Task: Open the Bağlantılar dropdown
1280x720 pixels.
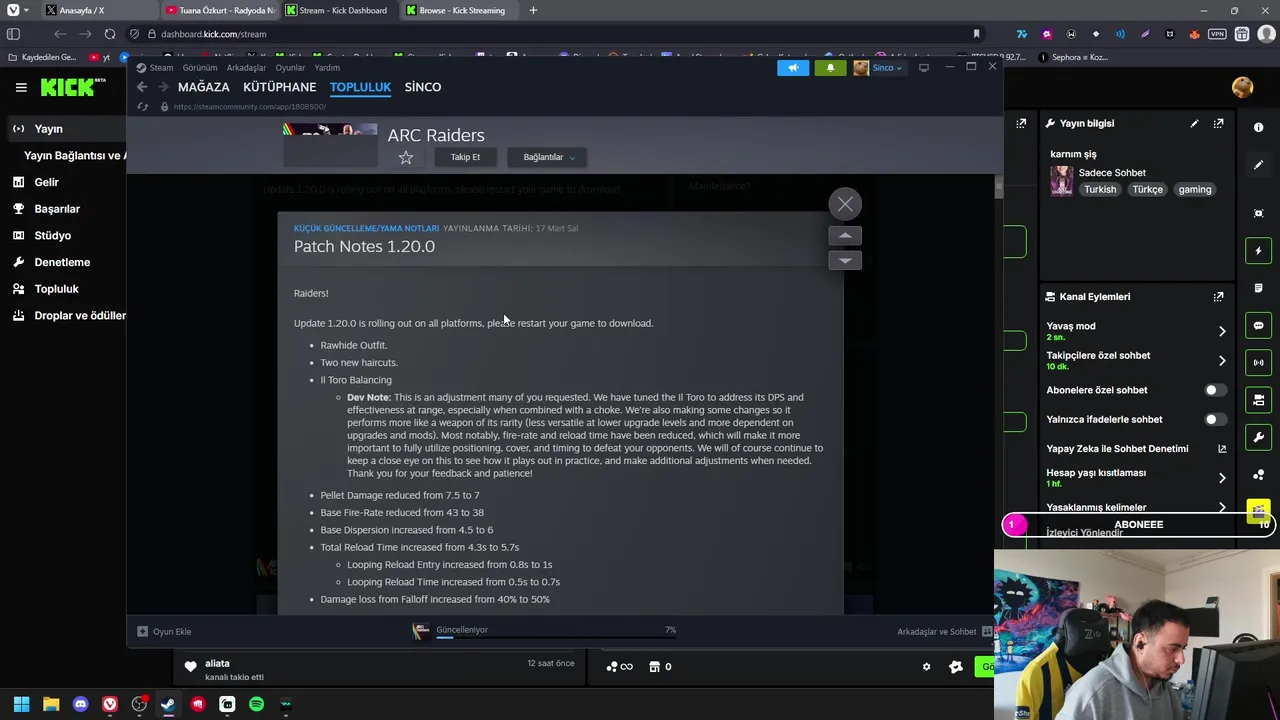Action: pyautogui.click(x=548, y=157)
